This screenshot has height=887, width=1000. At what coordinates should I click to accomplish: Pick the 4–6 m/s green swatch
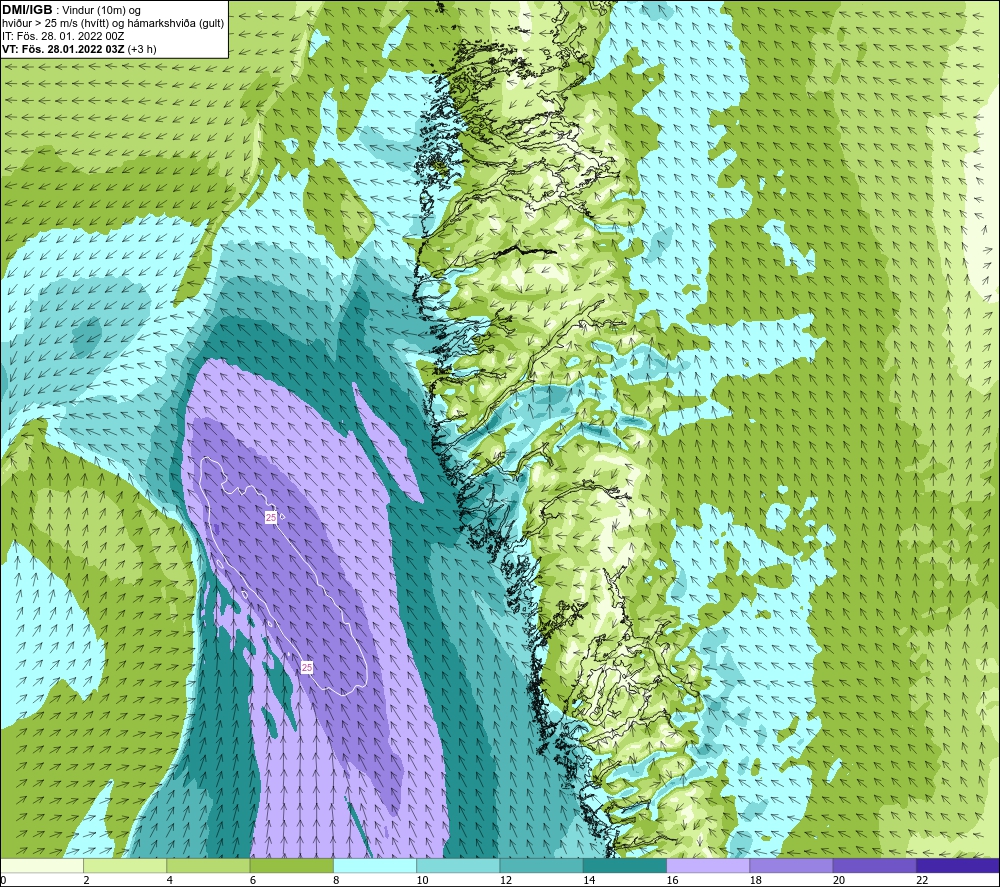(x=209, y=865)
